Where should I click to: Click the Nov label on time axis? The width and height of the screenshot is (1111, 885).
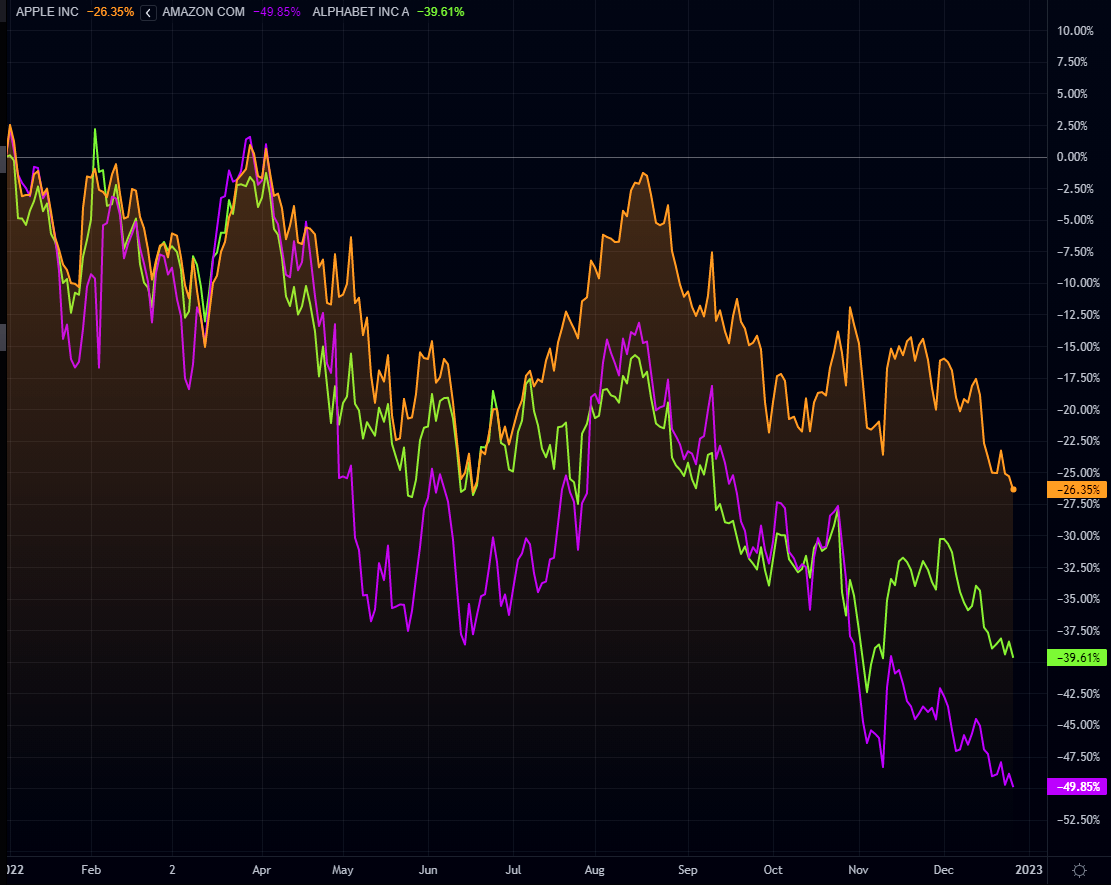pyautogui.click(x=858, y=869)
